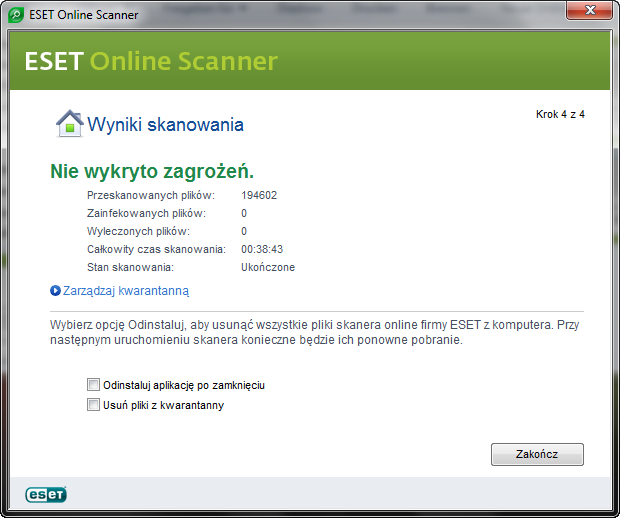Click the ESET Online Scanner title bar icon
620x518 pixels.
coord(15,15)
